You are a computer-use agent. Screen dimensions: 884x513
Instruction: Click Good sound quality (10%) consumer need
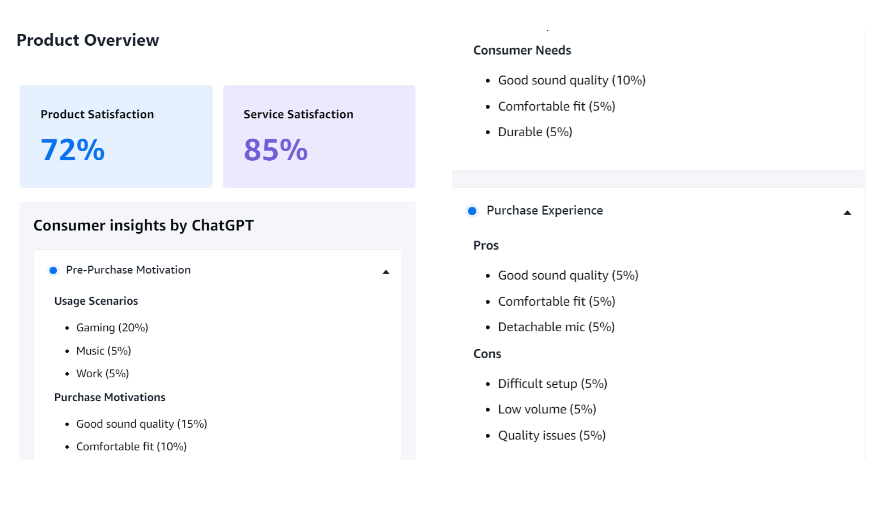tap(571, 81)
